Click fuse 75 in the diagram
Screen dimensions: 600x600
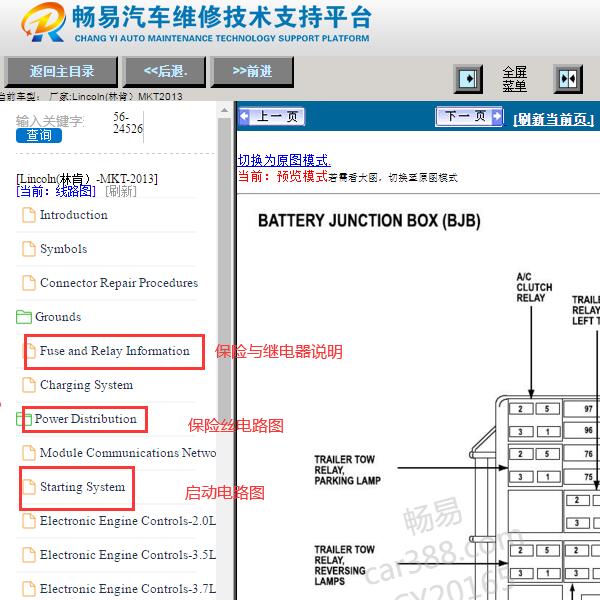click(x=588, y=477)
